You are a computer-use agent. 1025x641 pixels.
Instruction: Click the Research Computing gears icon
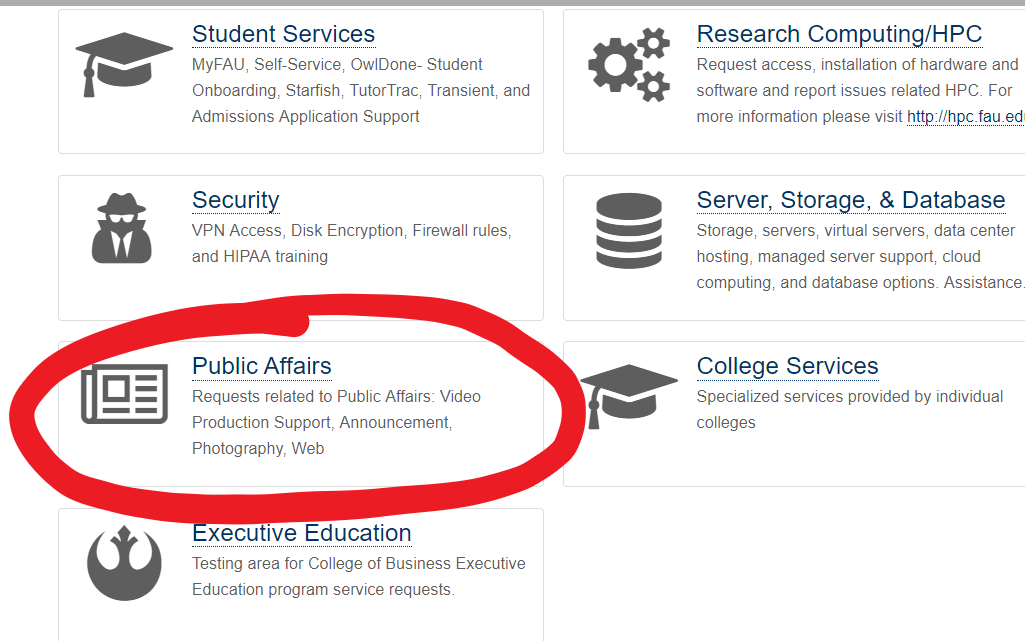[x=628, y=64]
